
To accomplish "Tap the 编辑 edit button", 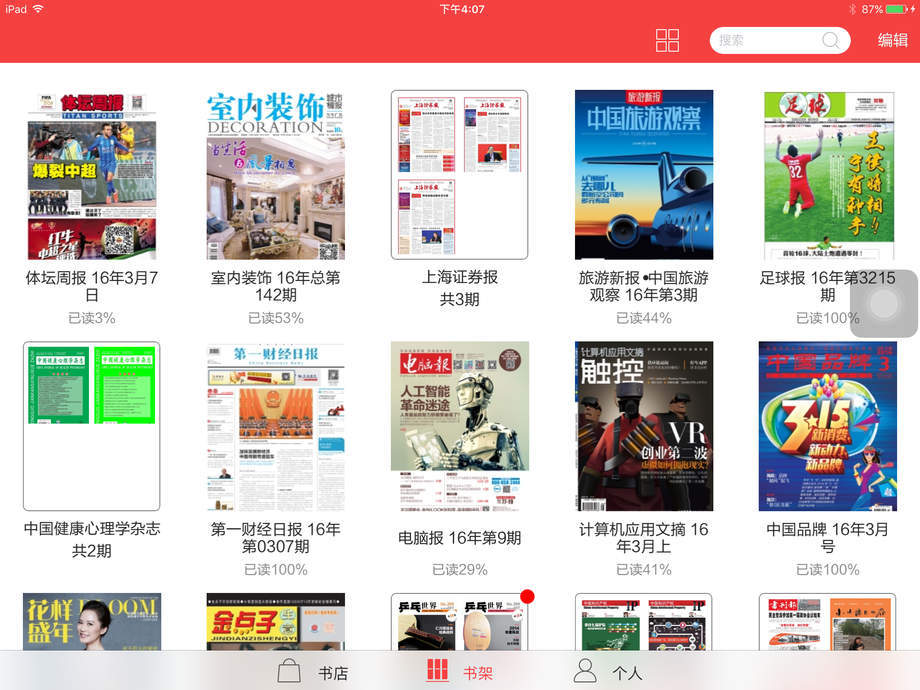I will pyautogui.click(x=892, y=40).
